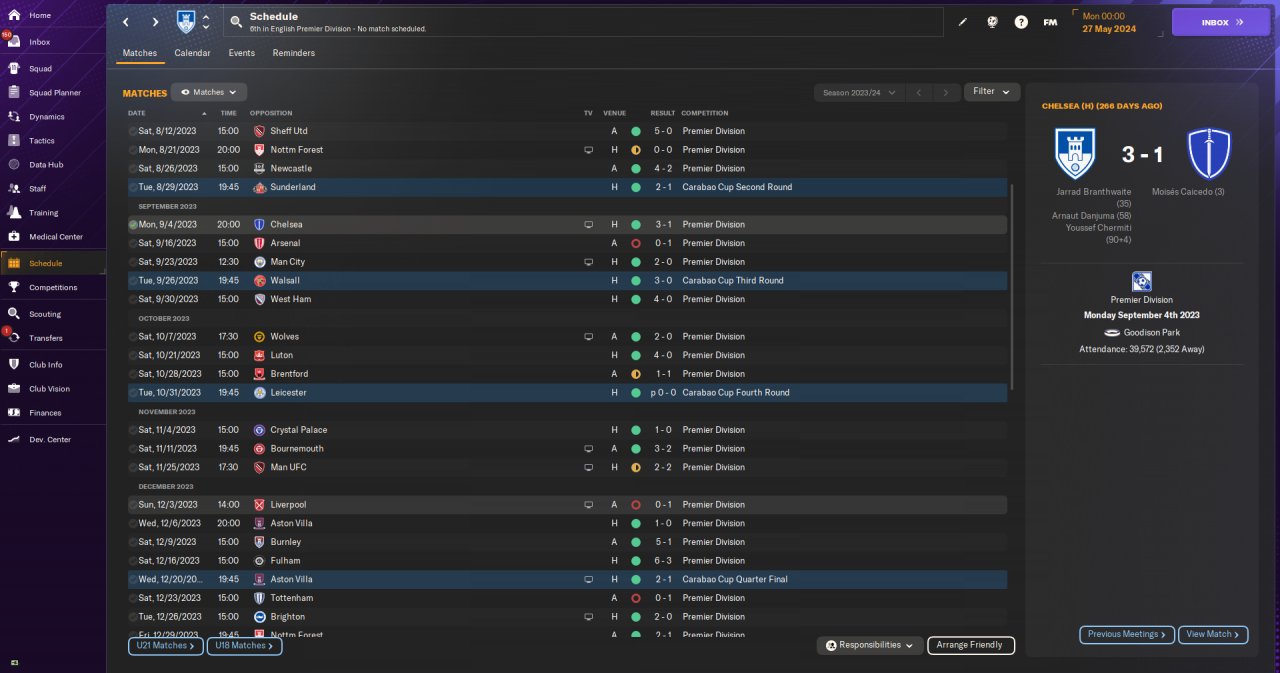Click the search magnifier icon

pyautogui.click(x=236, y=22)
